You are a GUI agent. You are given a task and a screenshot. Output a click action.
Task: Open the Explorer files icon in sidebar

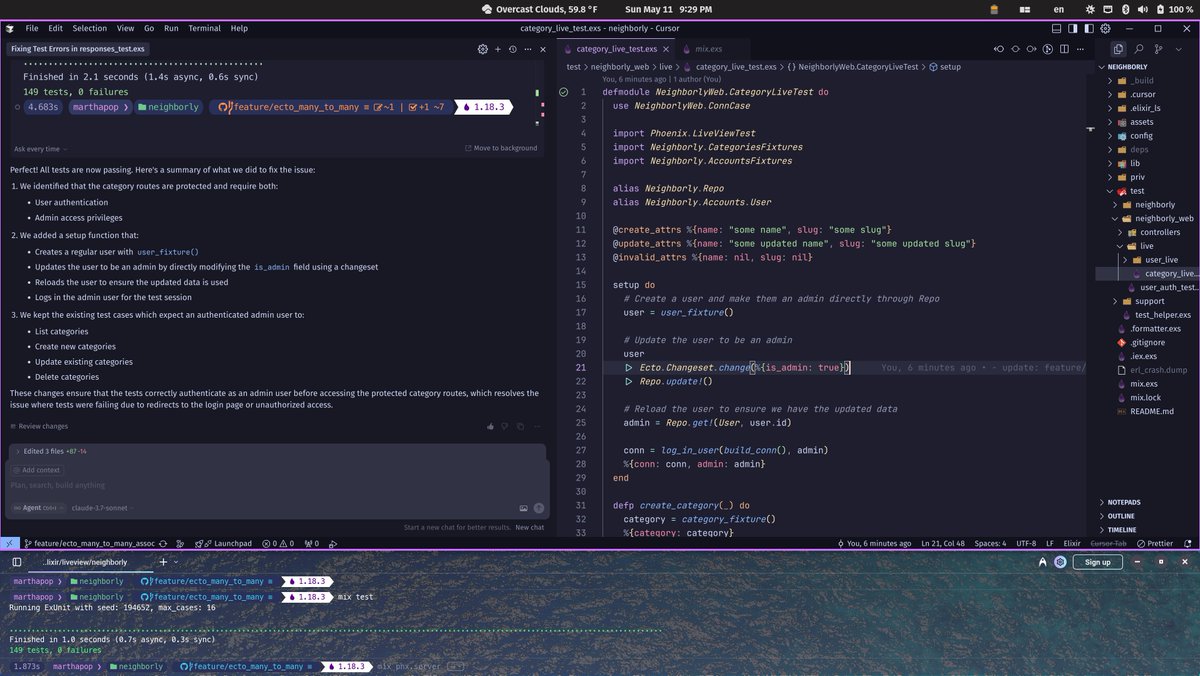point(1118,48)
